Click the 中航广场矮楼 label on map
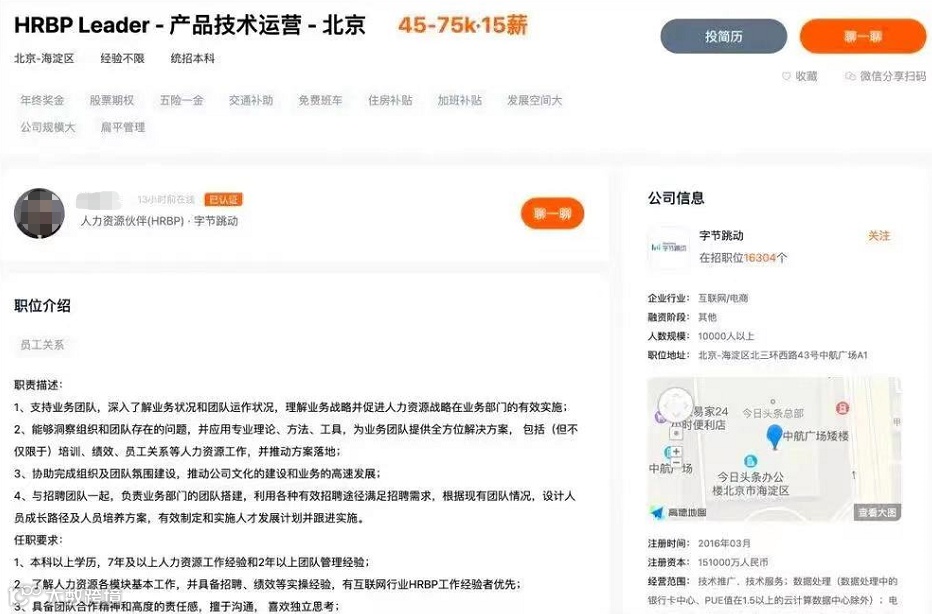 (x=816, y=436)
